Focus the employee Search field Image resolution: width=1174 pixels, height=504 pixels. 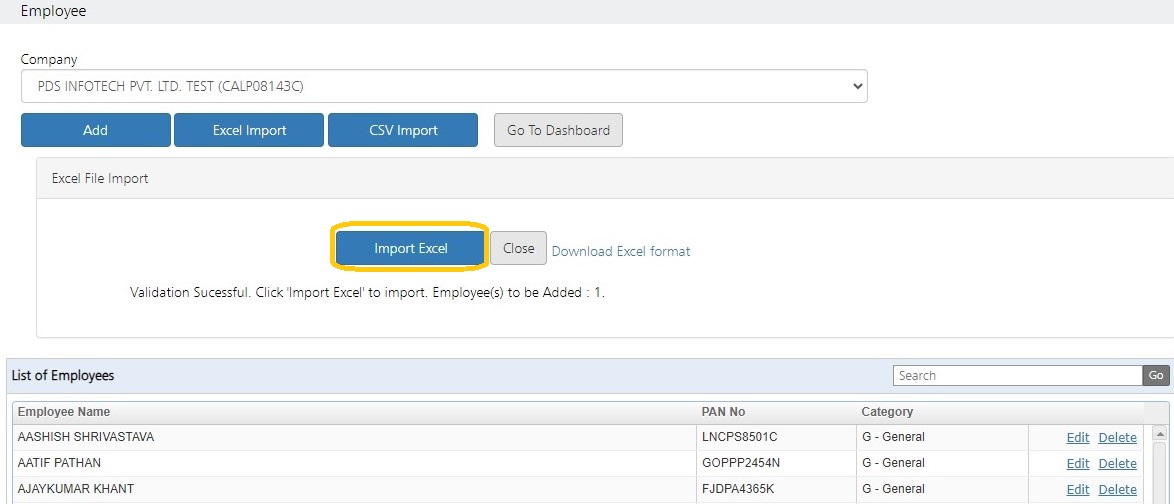[x=1018, y=376]
